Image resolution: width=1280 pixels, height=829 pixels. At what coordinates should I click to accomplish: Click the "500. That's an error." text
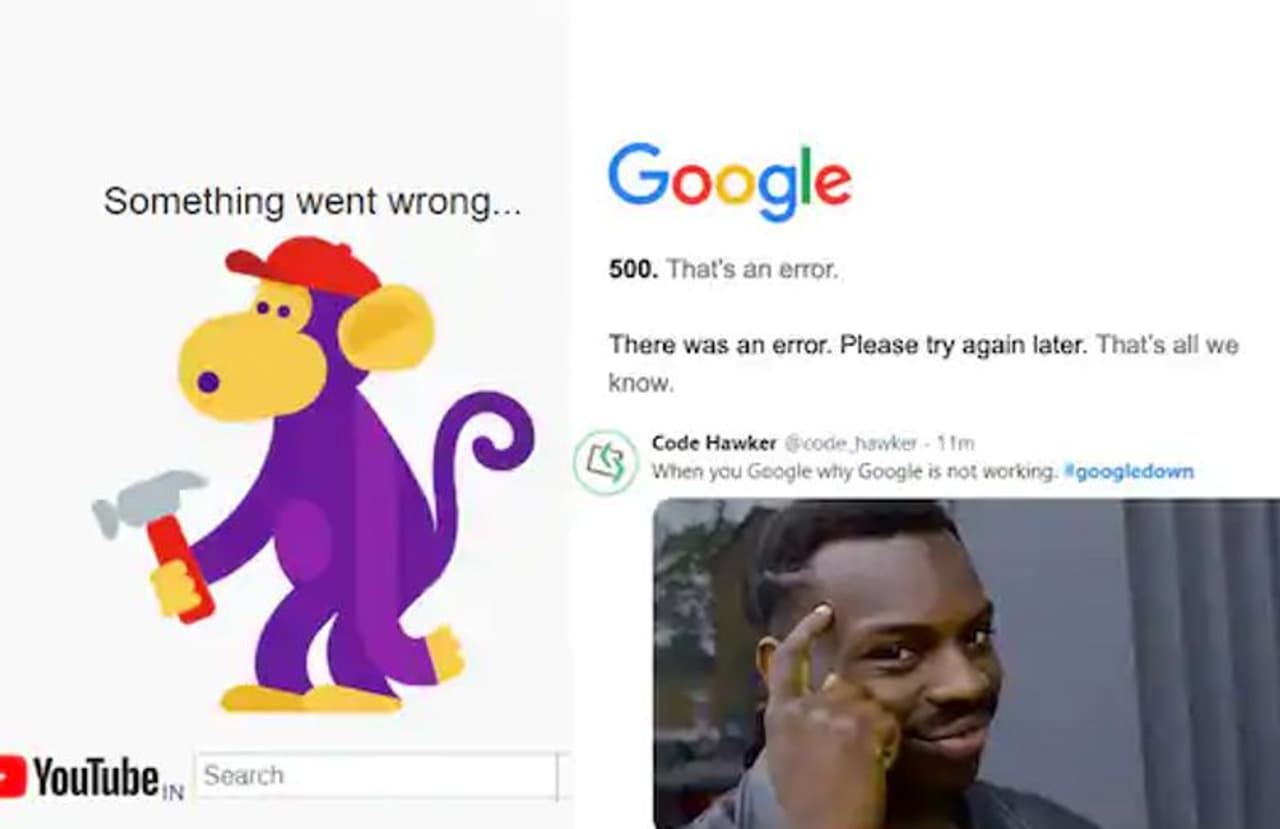[x=723, y=269]
